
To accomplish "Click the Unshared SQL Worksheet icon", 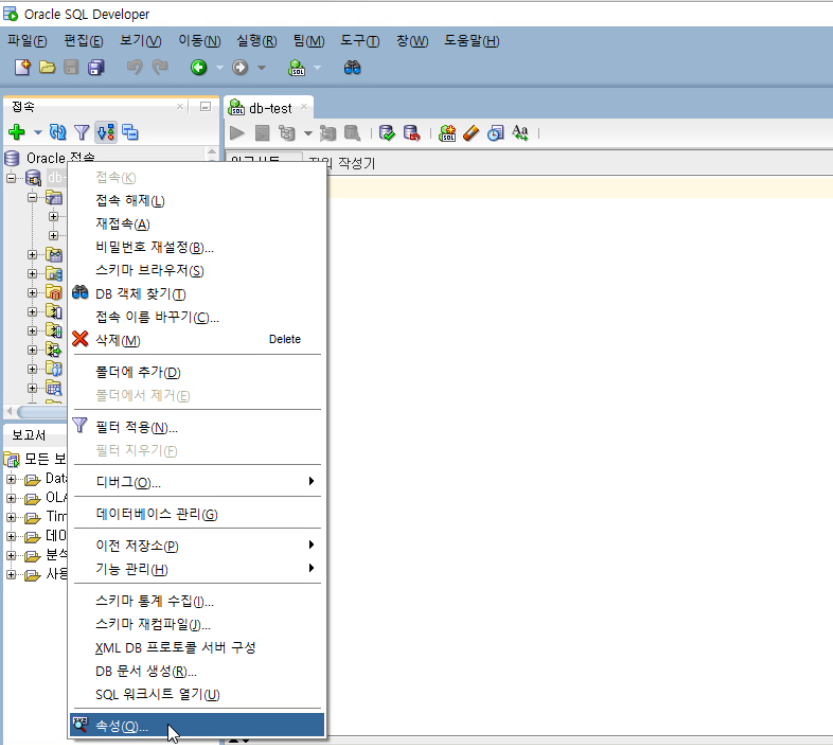I will point(447,133).
